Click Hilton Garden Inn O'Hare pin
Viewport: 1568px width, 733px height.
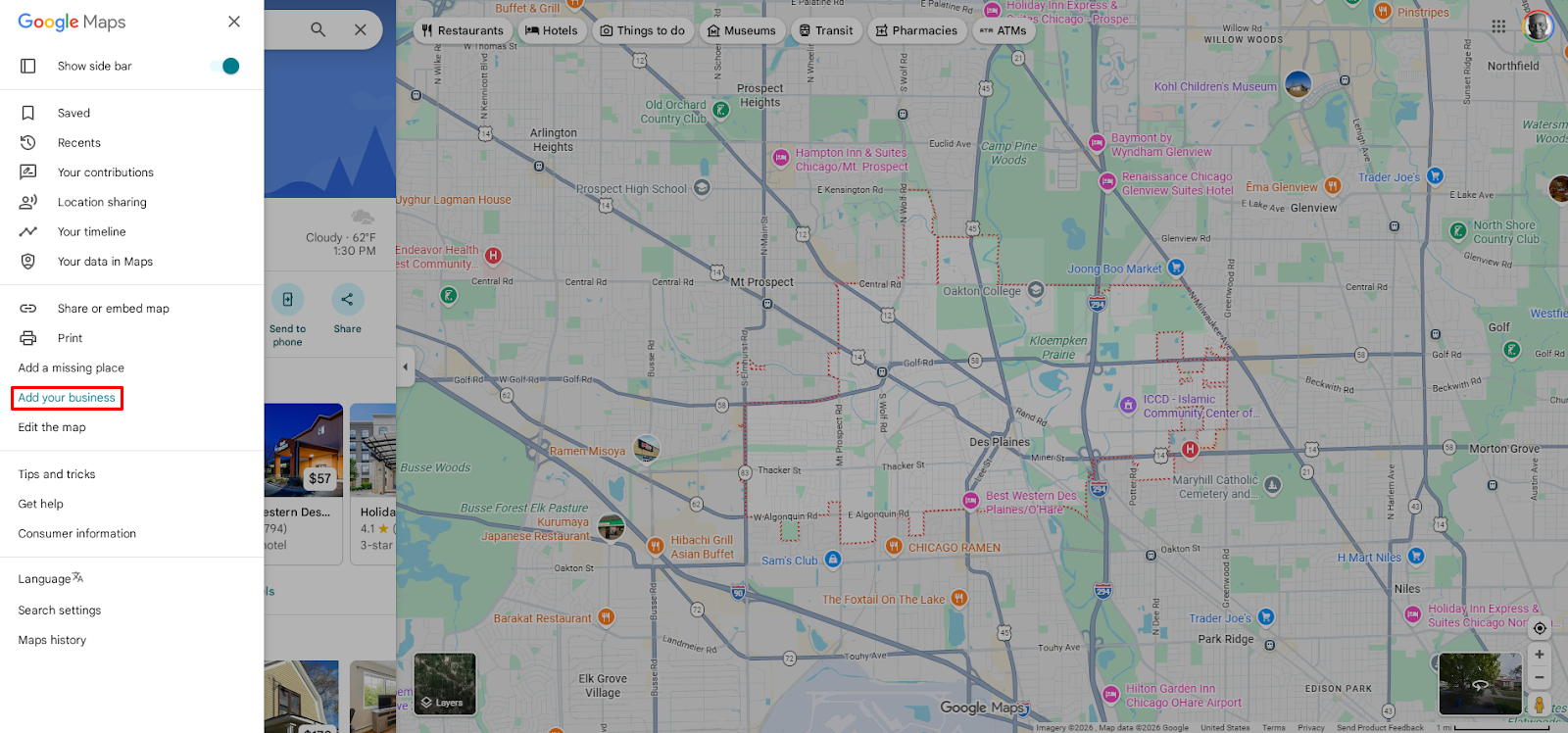tap(1111, 694)
